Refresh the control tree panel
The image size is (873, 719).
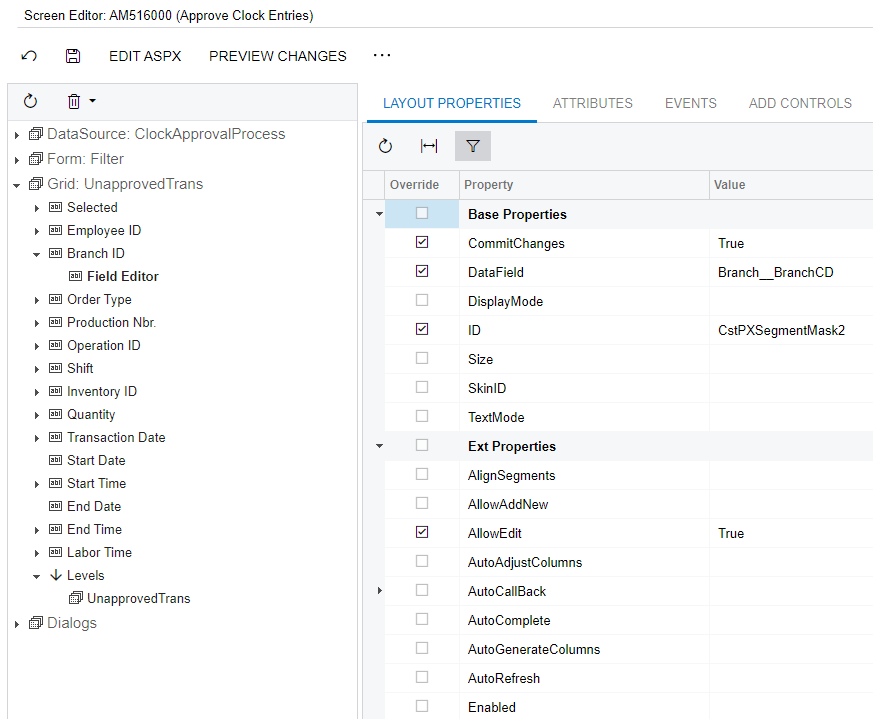[31, 101]
